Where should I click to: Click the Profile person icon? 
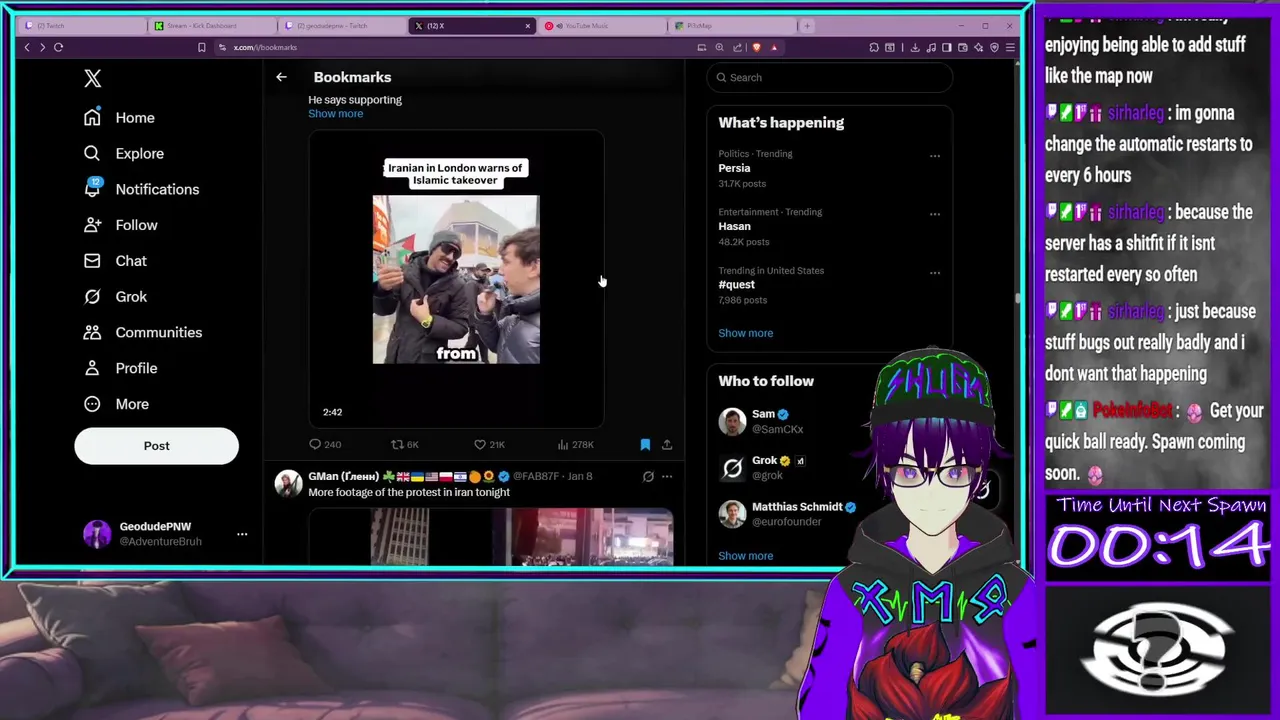(92, 368)
